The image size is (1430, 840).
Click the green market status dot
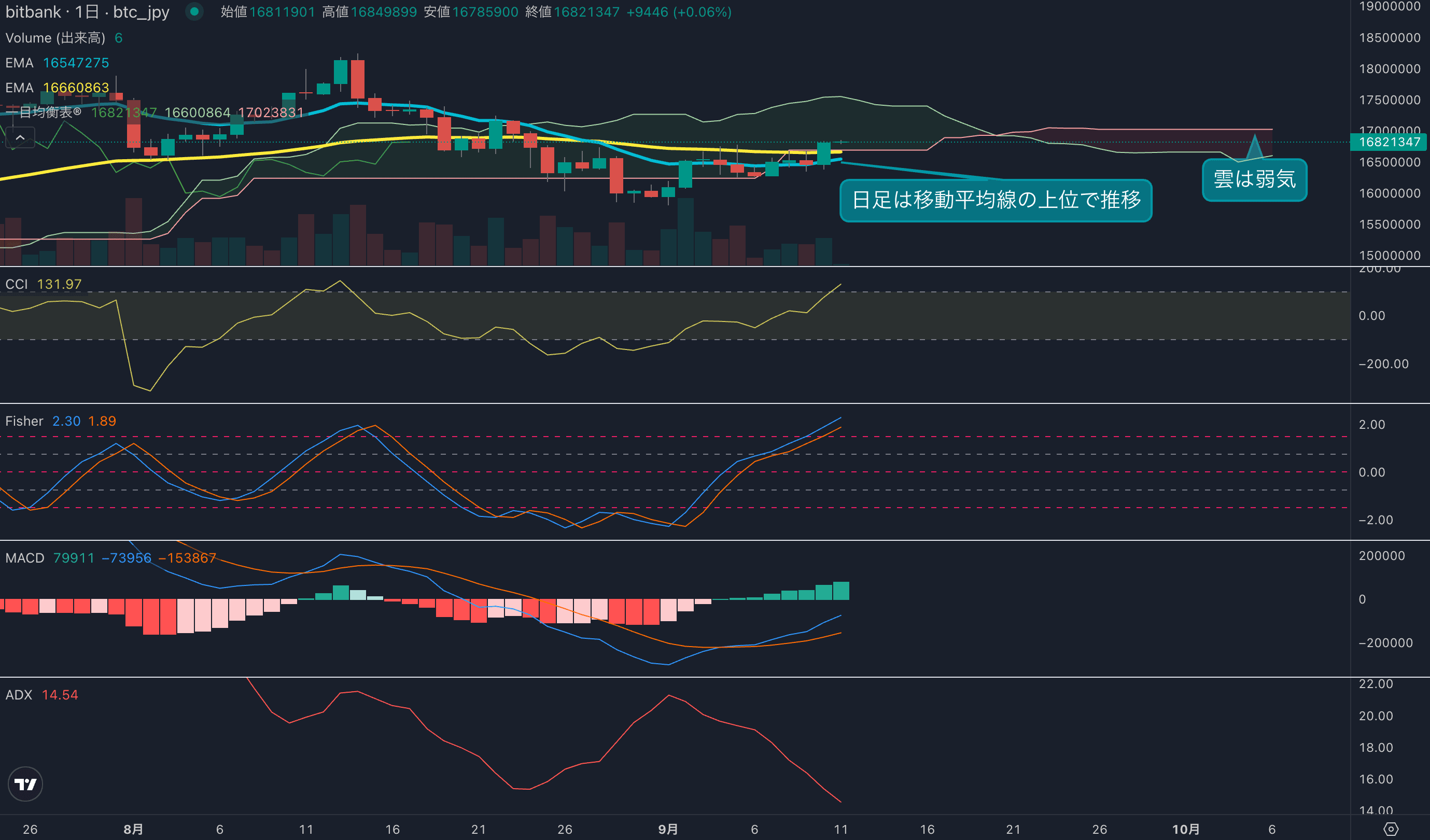coord(194,11)
